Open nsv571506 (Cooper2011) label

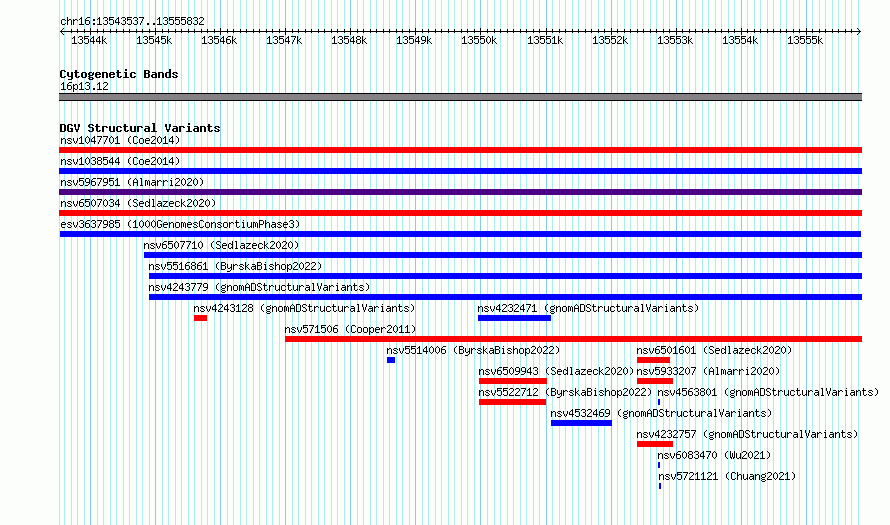tap(350, 329)
